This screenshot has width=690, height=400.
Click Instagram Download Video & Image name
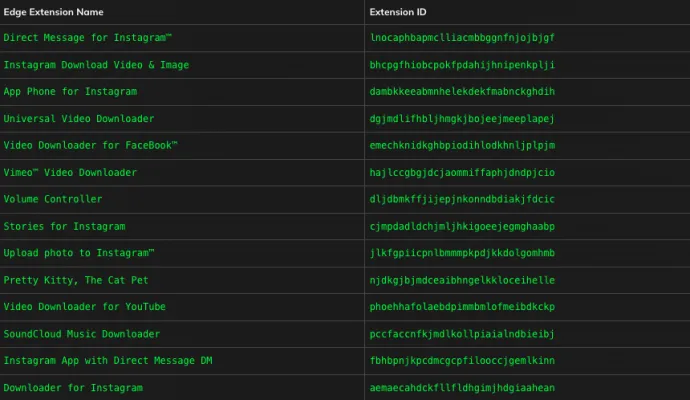96,65
